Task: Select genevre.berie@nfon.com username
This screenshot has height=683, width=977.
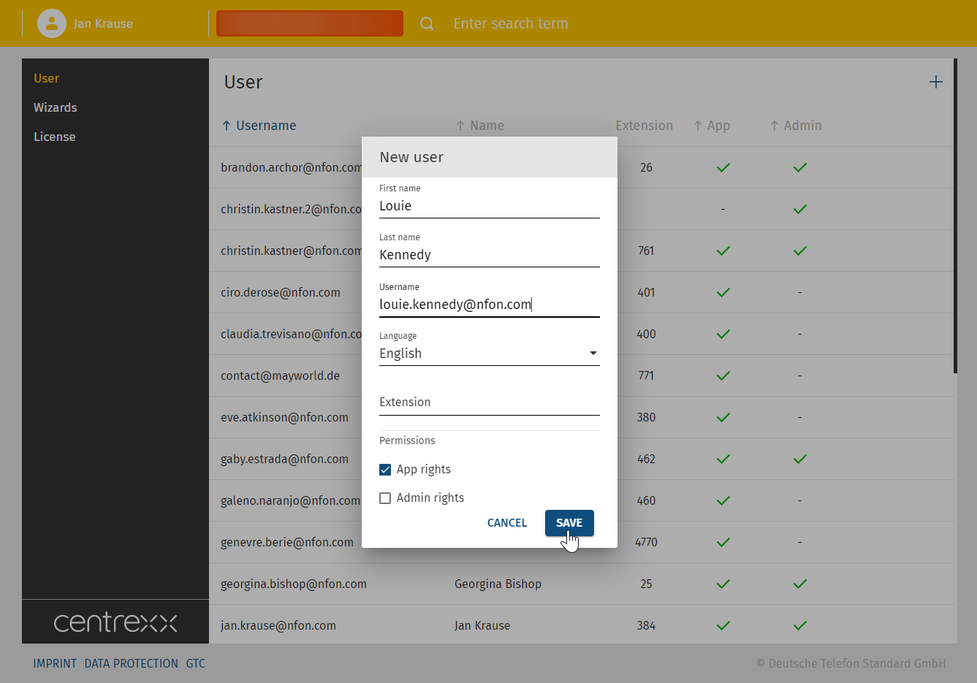Action: pos(287,542)
